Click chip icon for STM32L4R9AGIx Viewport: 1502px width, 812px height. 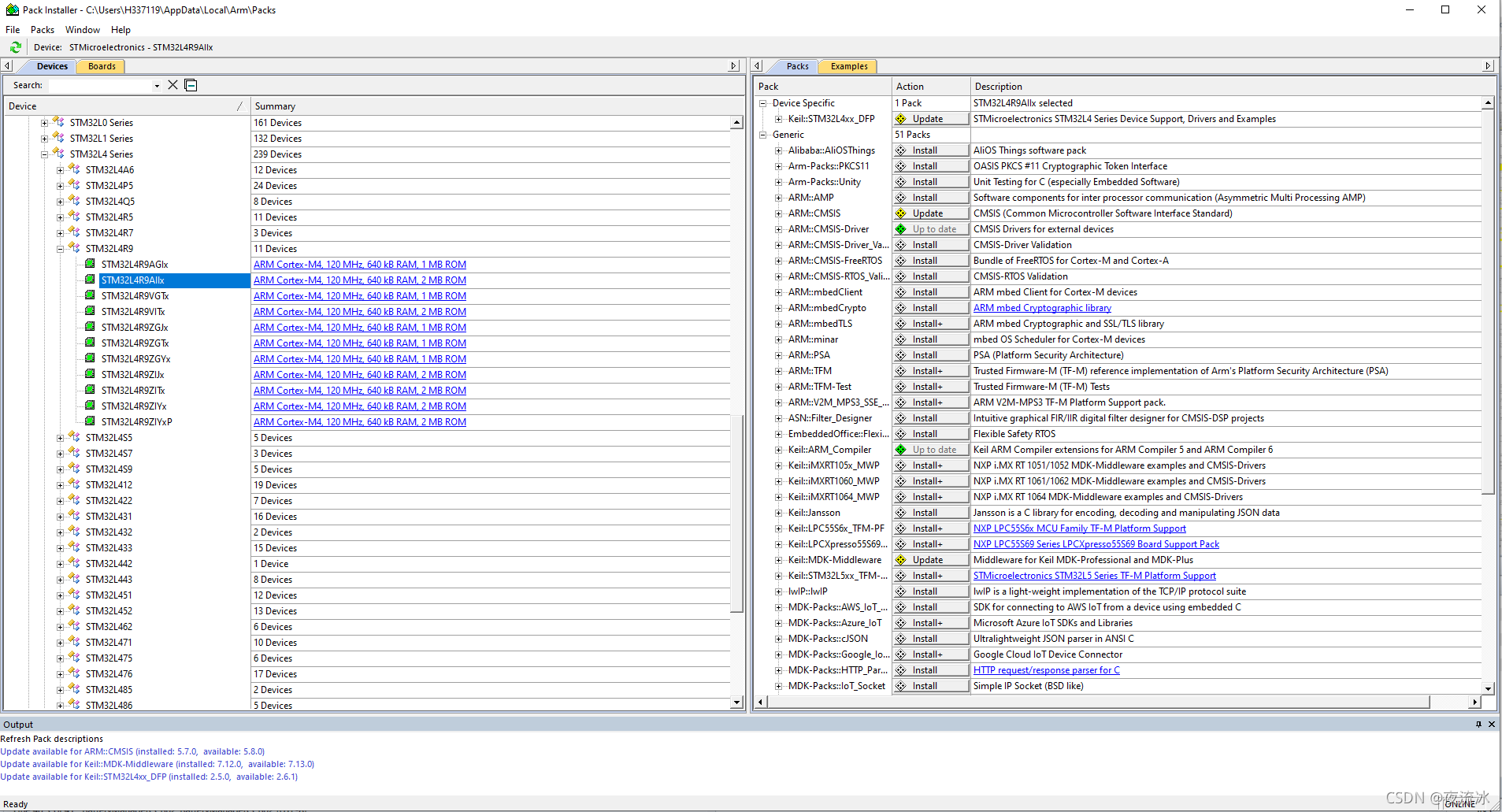91,264
